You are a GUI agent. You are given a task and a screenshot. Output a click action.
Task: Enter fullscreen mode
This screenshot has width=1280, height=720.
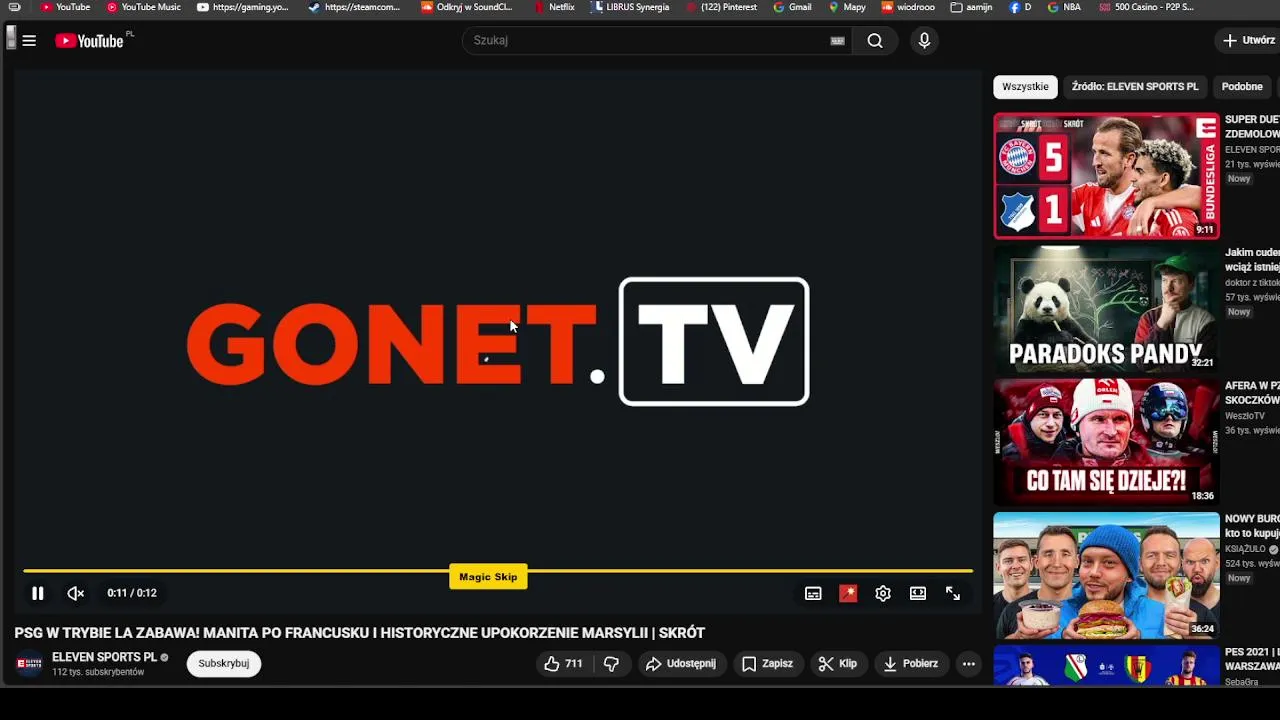(953, 593)
